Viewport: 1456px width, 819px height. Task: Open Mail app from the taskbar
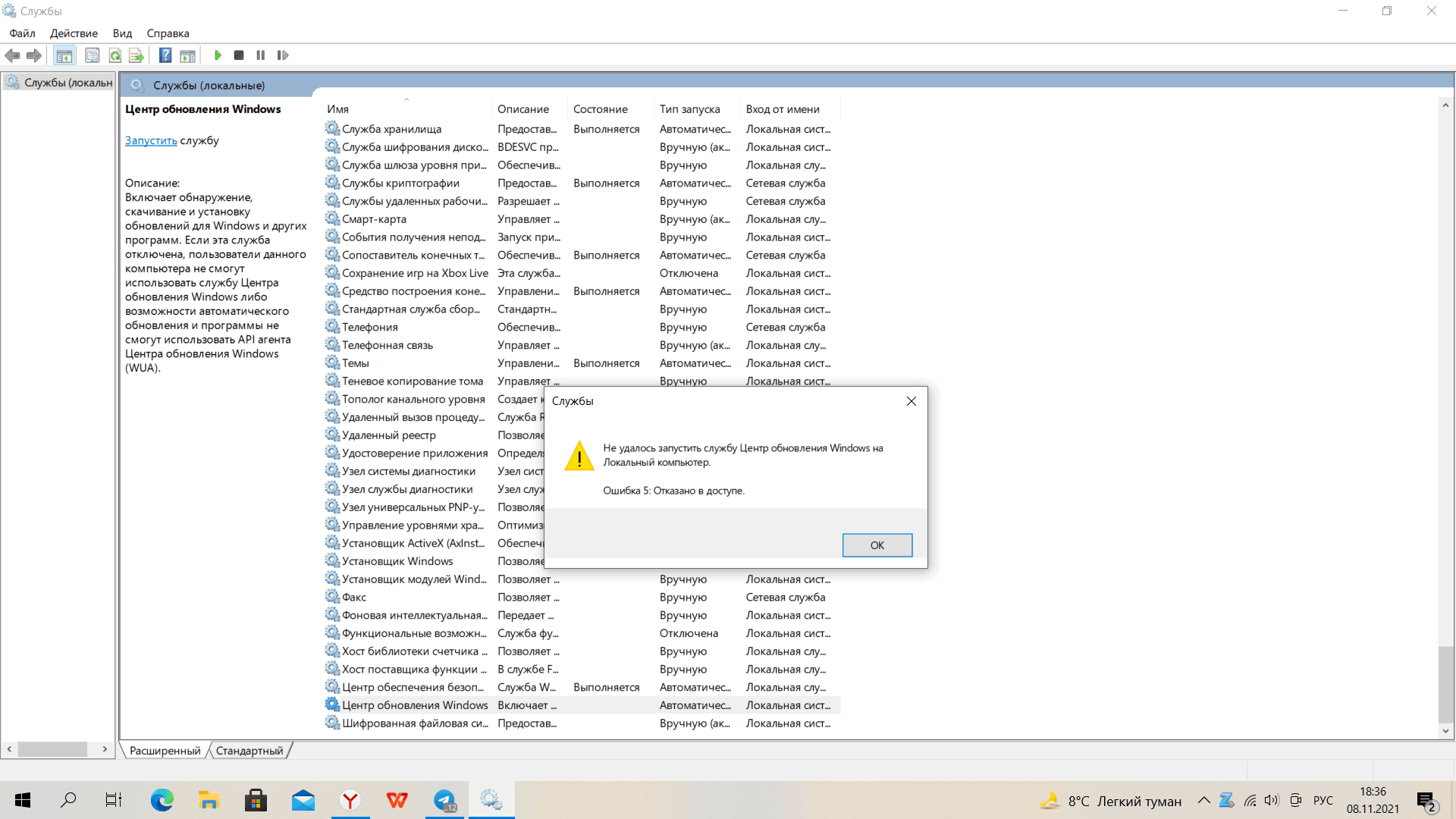click(x=303, y=800)
